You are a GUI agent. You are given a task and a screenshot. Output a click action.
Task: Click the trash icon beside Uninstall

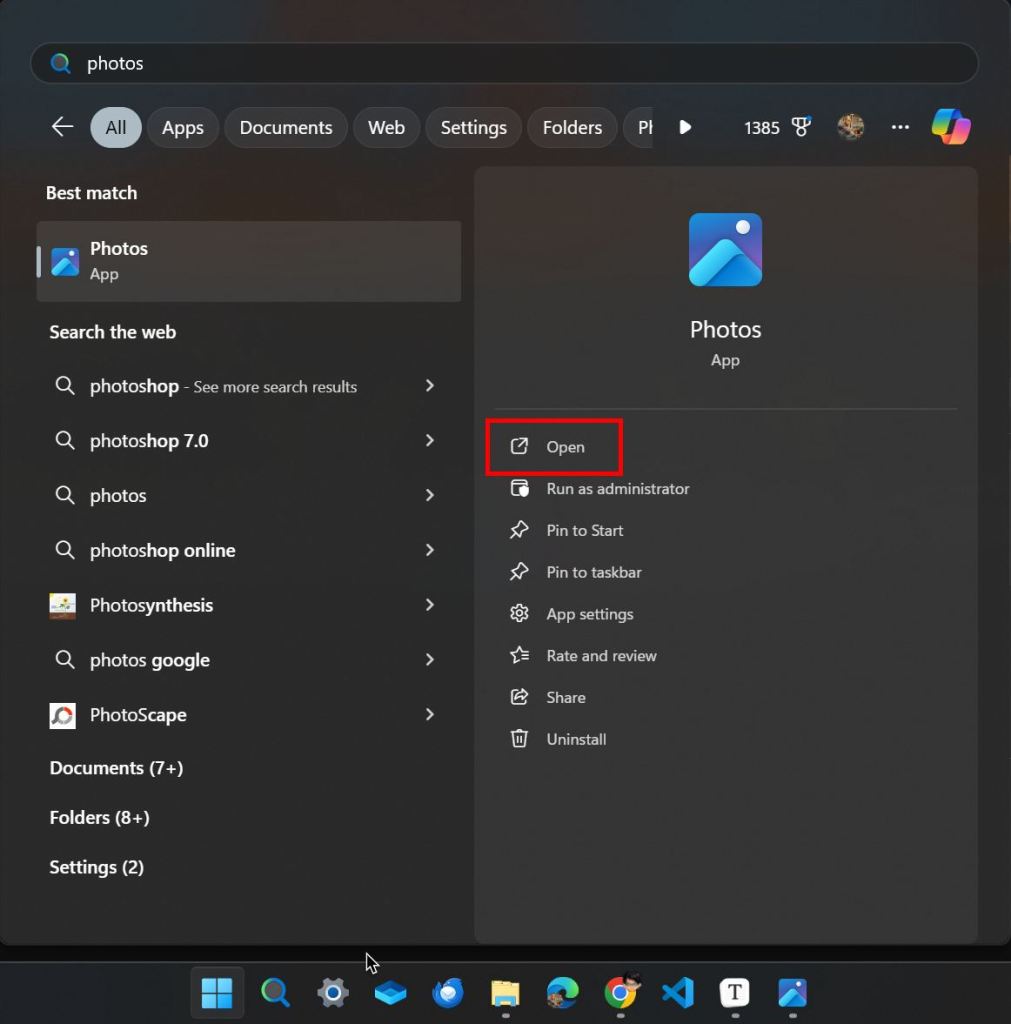(519, 739)
